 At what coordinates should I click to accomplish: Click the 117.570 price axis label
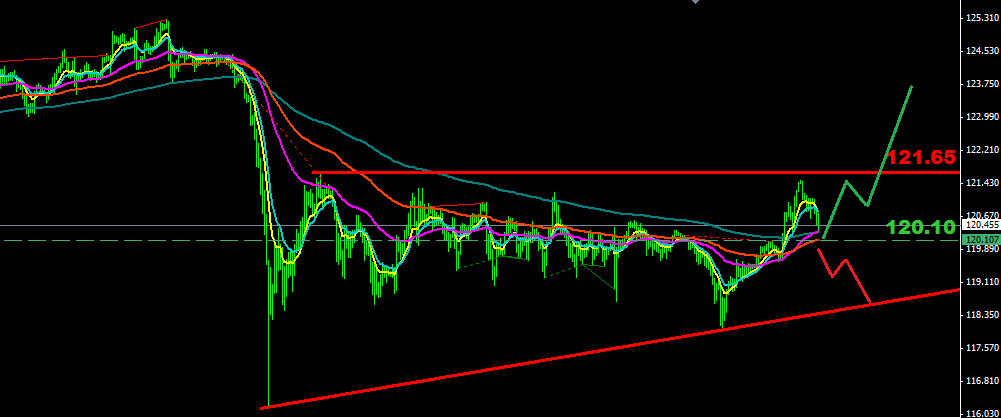pos(982,348)
